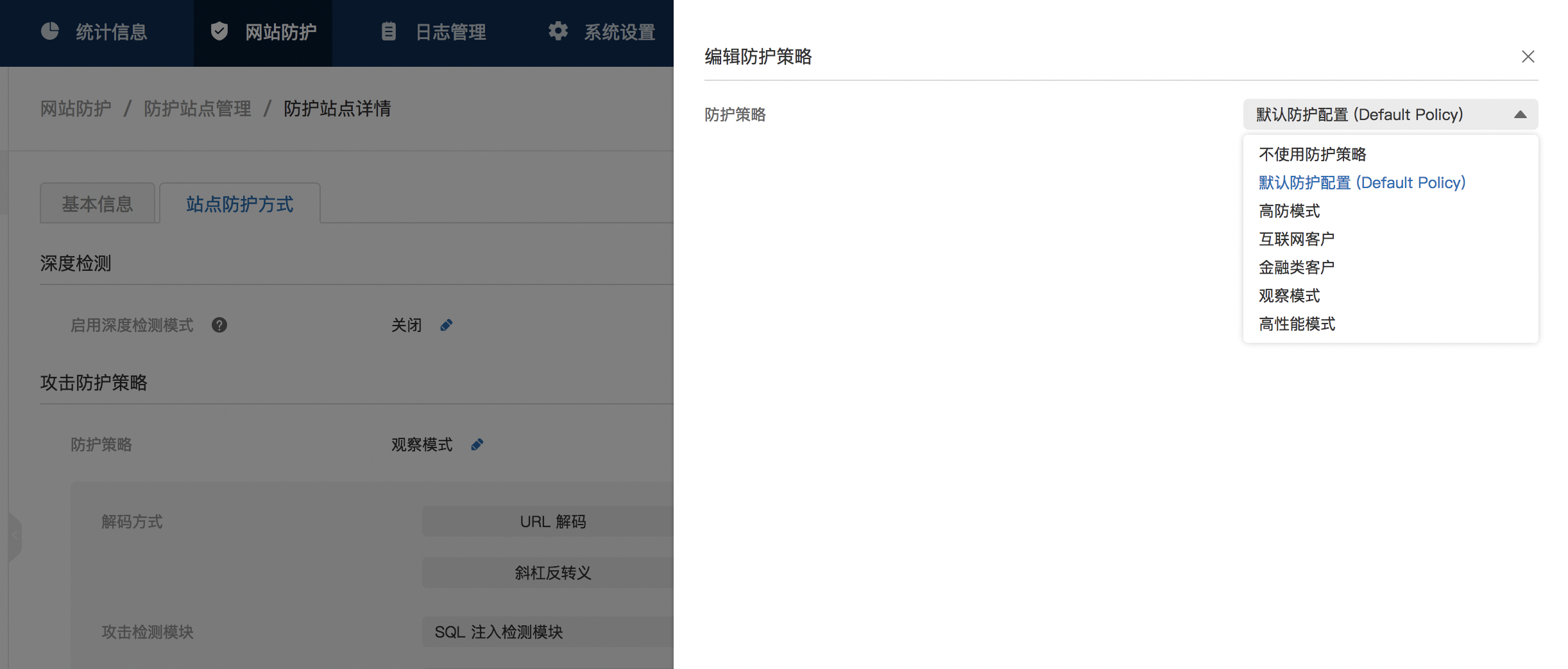Image resolution: width=1568 pixels, height=669 pixels.
Task: Click the clipboard icon for 日志管理
Action: click(x=389, y=31)
